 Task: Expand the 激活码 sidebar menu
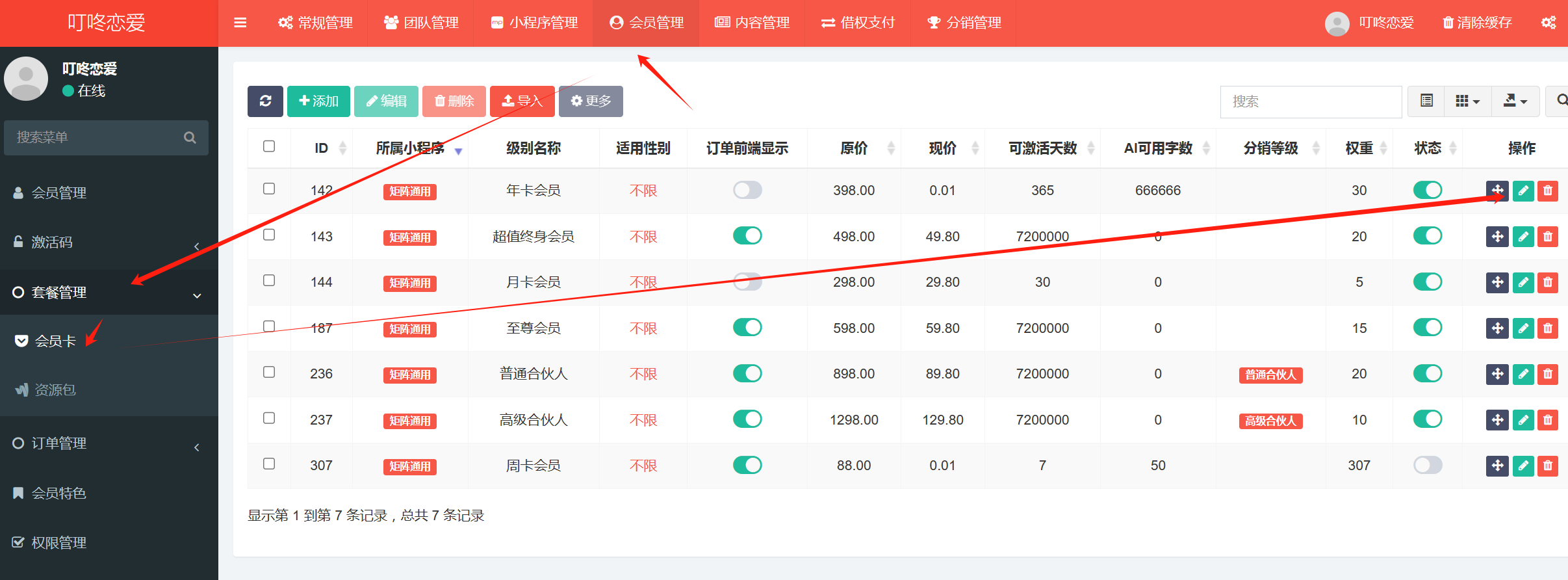tap(109, 243)
